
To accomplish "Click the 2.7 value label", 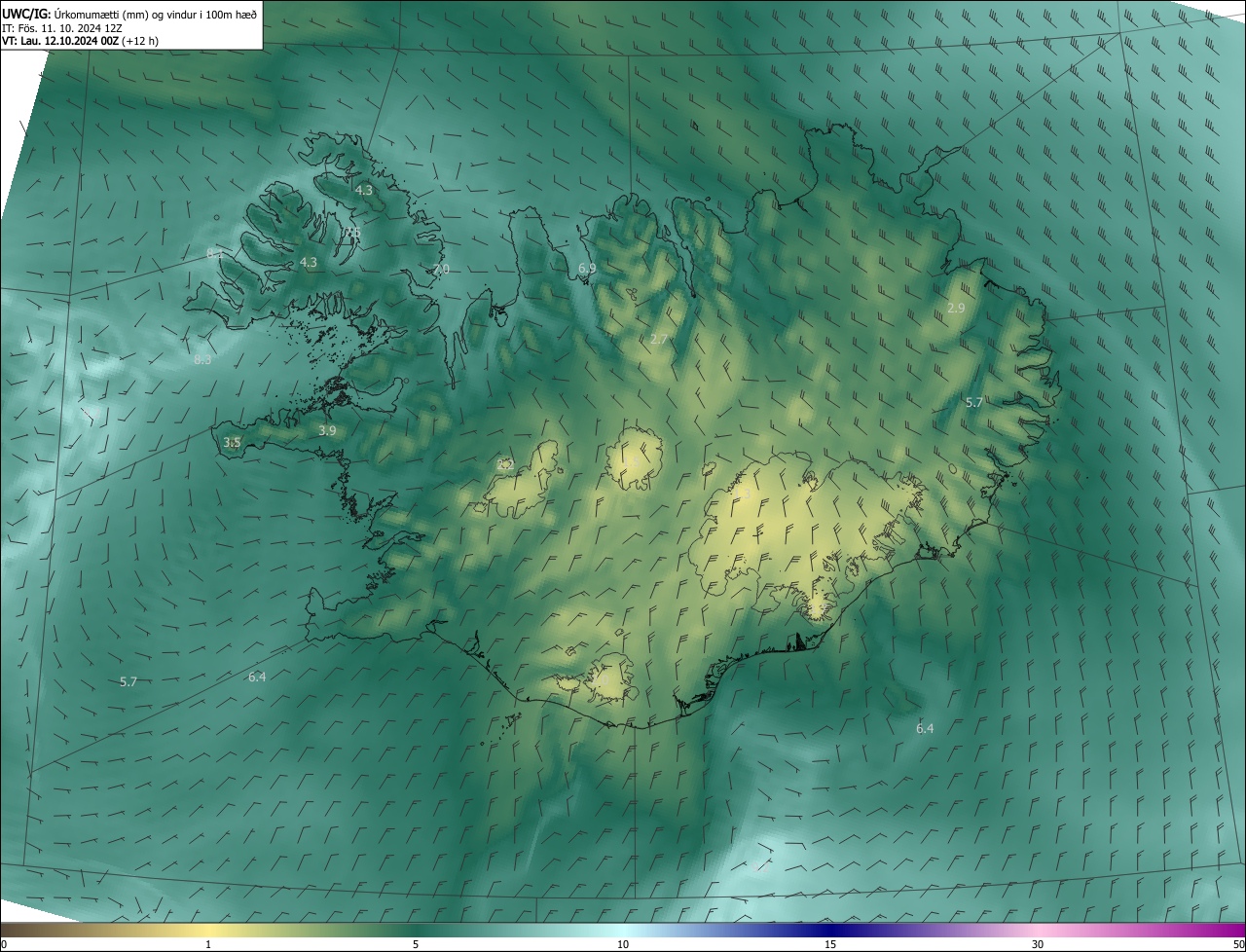I will [x=659, y=339].
